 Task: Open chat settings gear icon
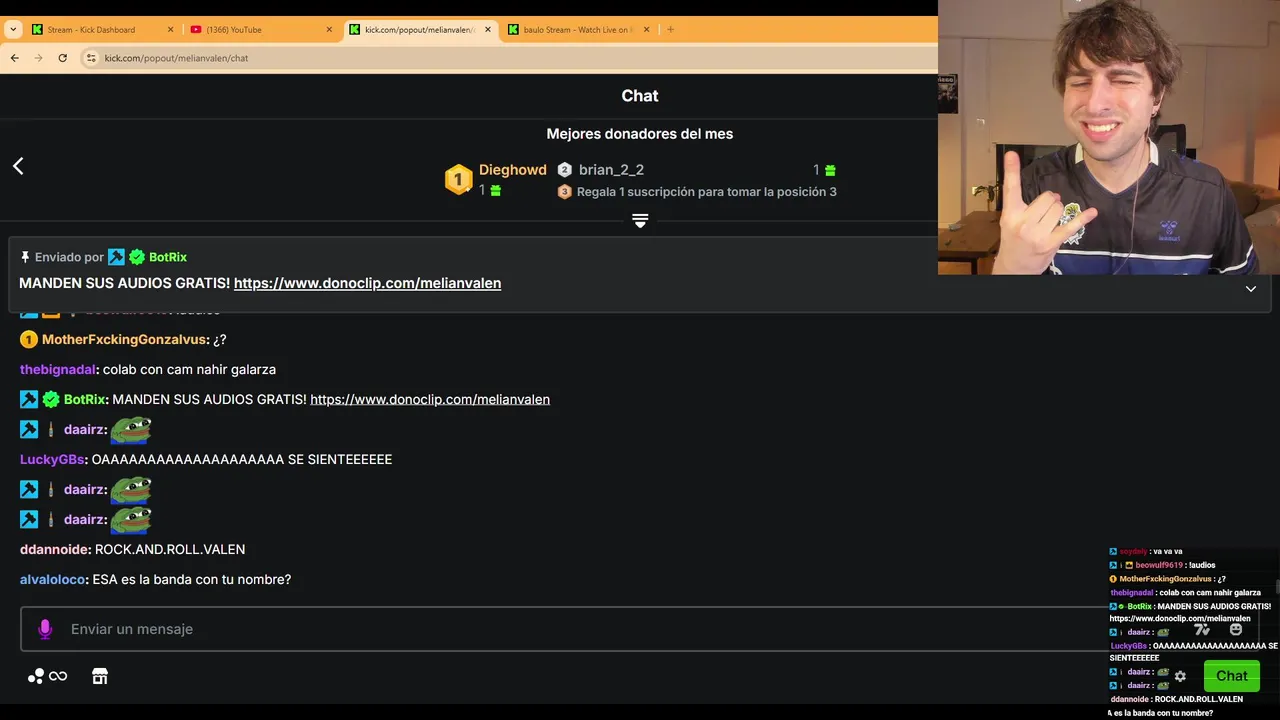coord(1180,677)
